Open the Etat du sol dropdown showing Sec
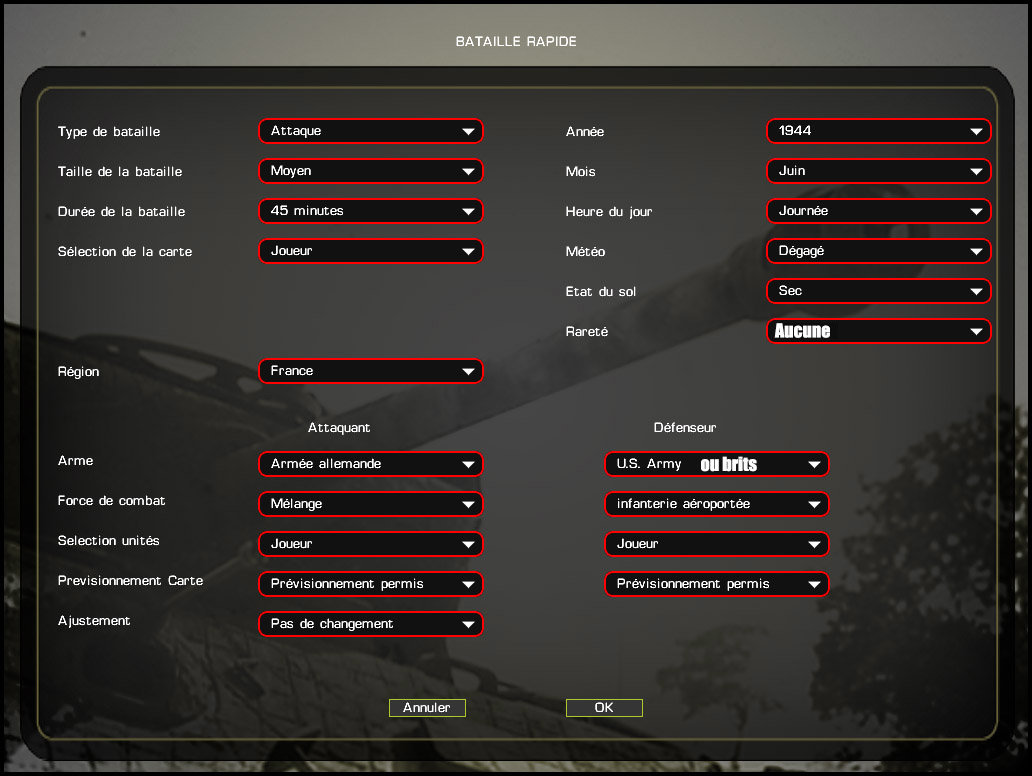1032x776 pixels. tap(879, 291)
